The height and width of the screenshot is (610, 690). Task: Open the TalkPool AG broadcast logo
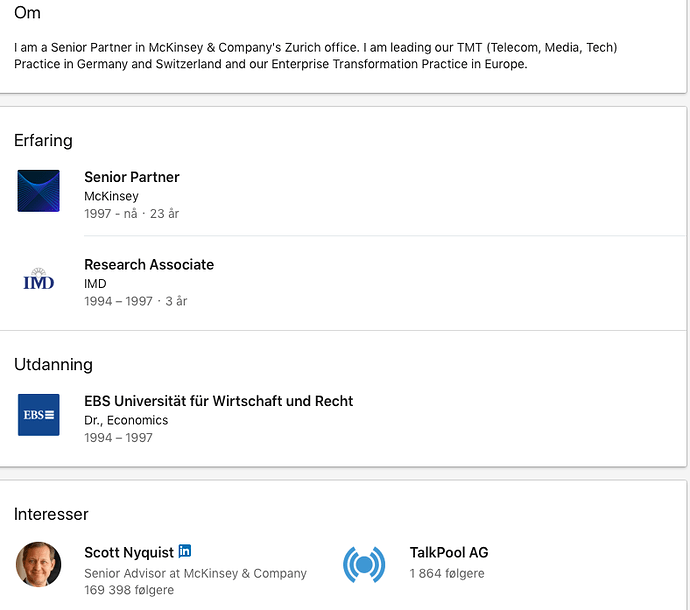pyautogui.click(x=364, y=565)
